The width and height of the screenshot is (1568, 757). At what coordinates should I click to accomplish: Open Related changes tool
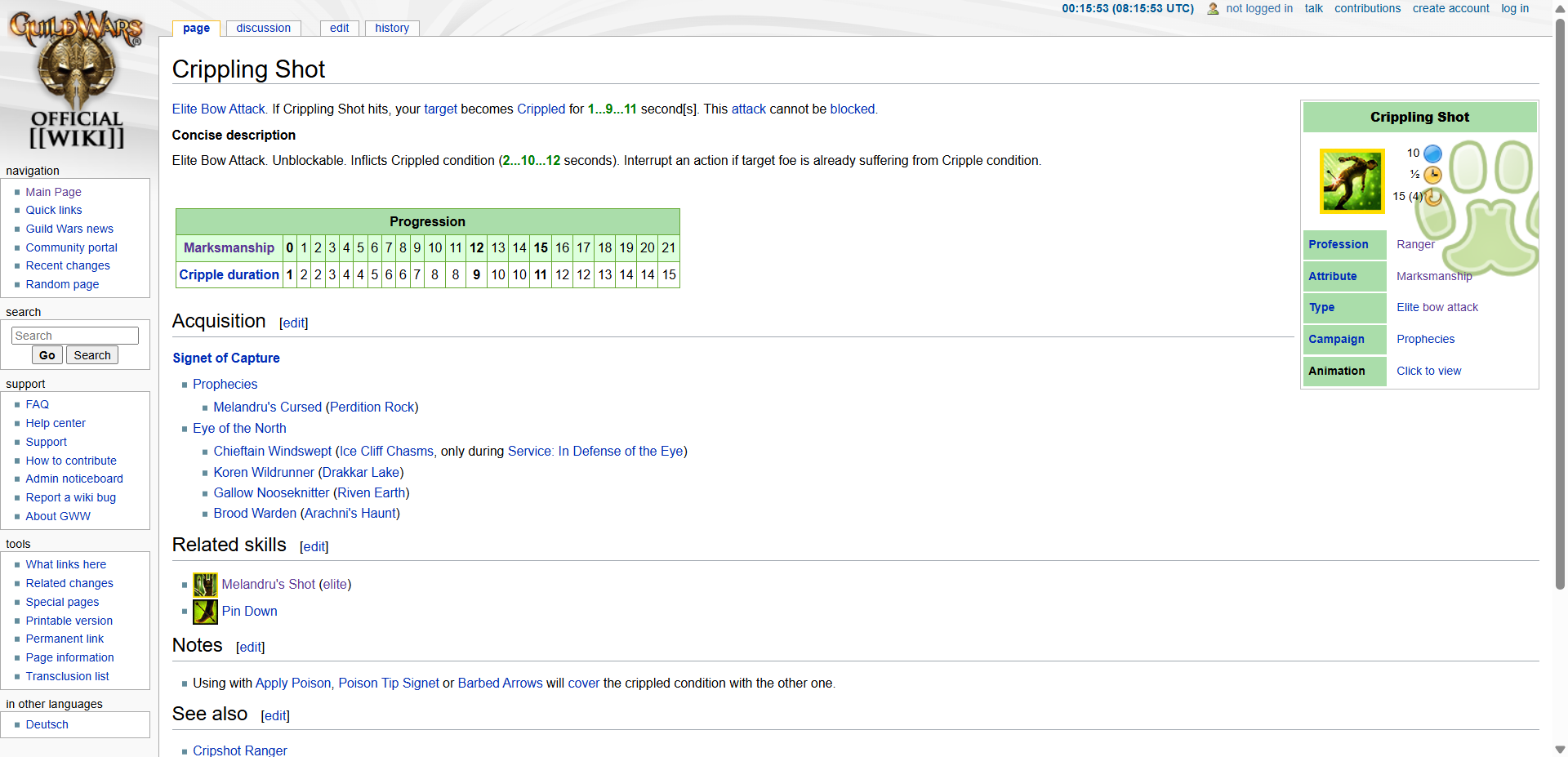[69, 583]
